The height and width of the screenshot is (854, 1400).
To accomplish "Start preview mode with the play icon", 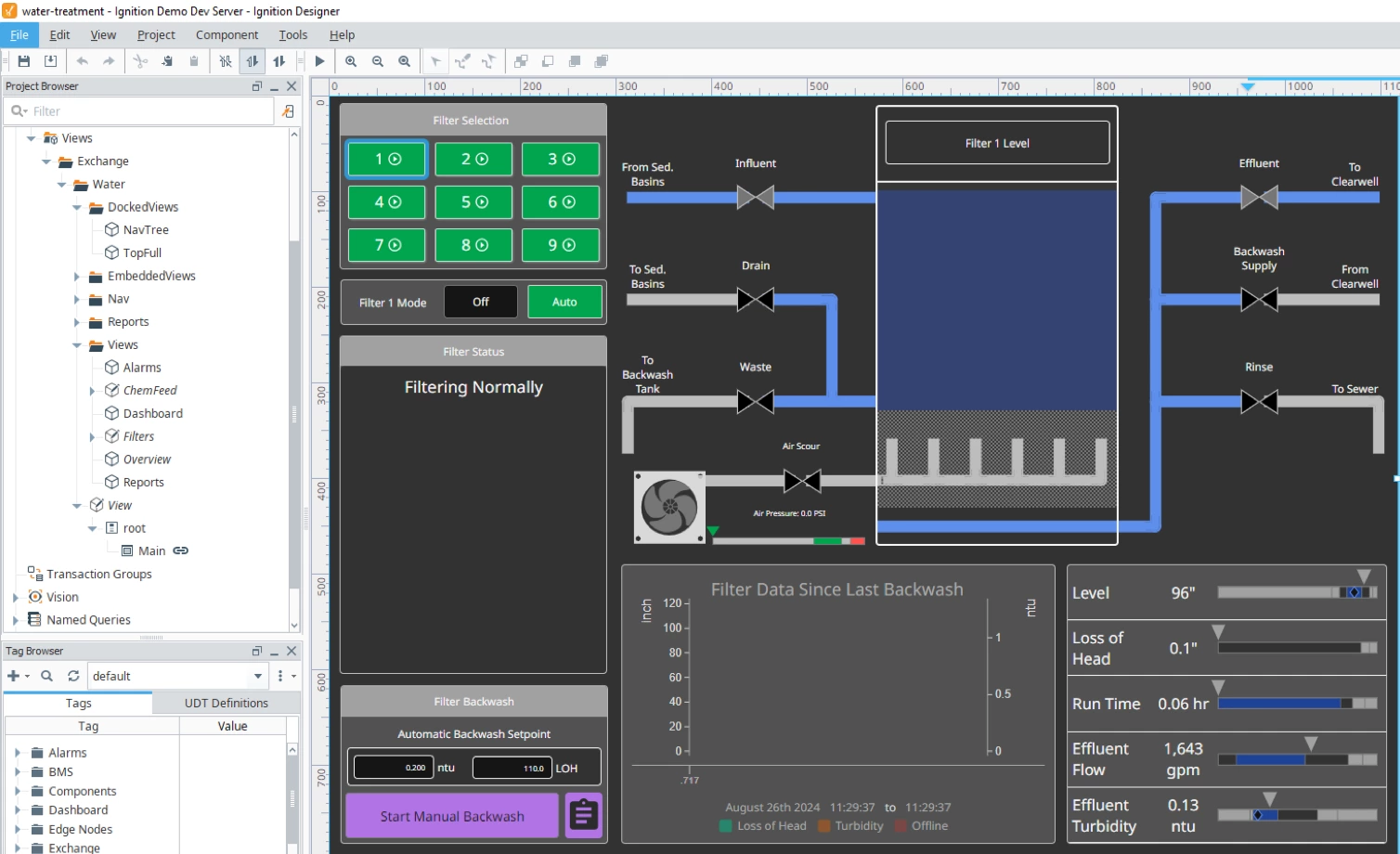I will (319, 61).
